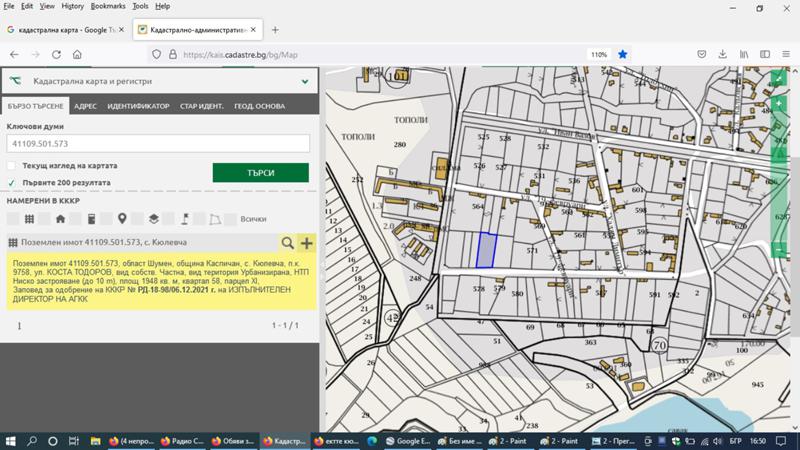The image size is (800, 450).
Task: Toggle 'Първите 200 резултата' checkbox
Action: click(12, 183)
